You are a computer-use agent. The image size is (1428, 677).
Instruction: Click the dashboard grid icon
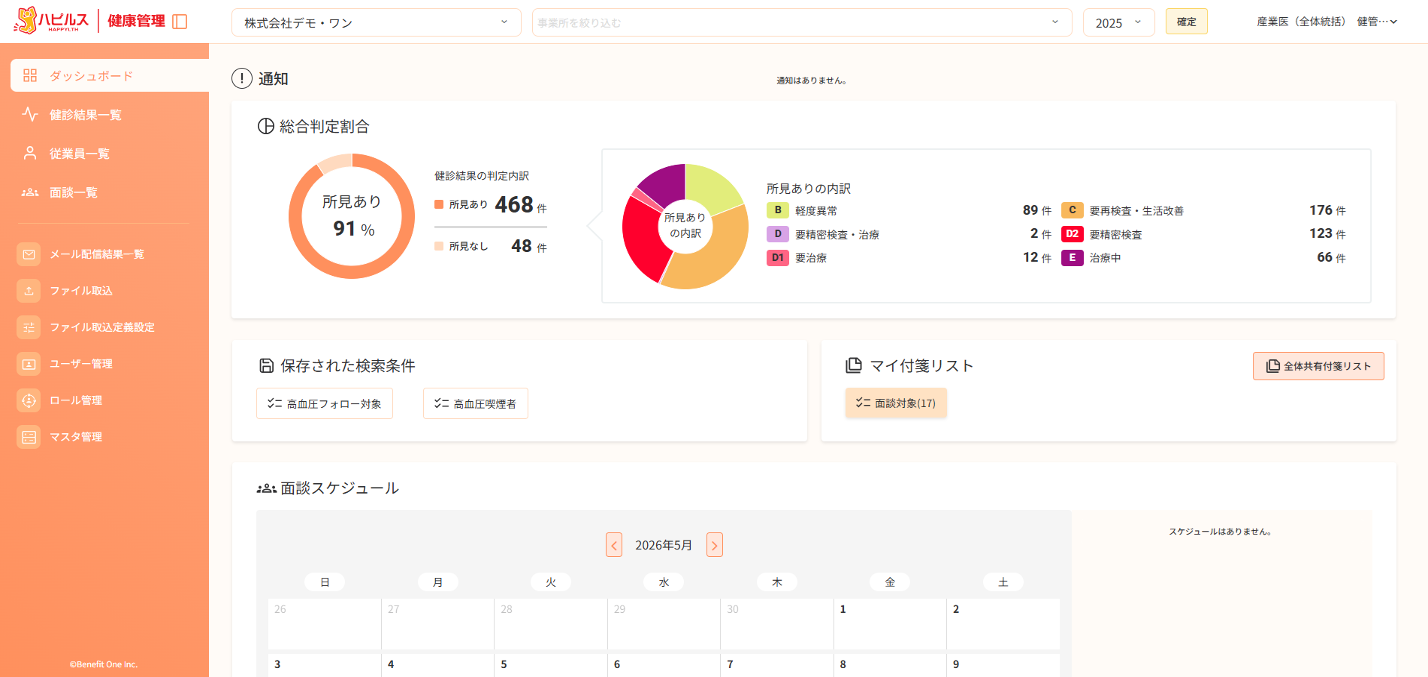click(30, 75)
